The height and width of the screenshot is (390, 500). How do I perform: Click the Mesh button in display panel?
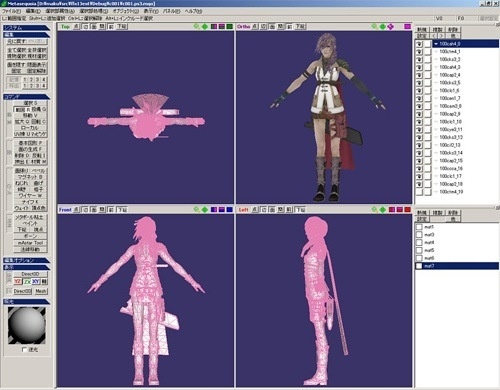[x=41, y=291]
